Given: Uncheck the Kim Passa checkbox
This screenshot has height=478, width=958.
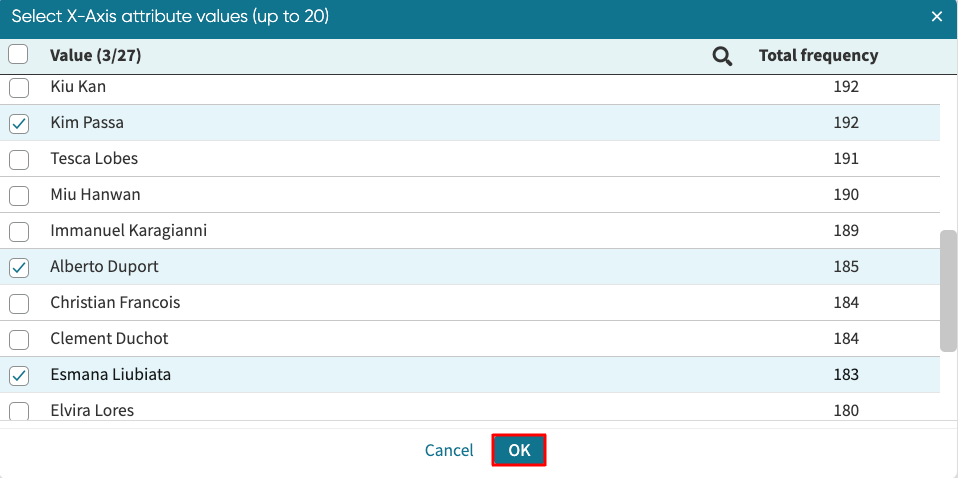Looking at the screenshot, I should pos(18,124).
